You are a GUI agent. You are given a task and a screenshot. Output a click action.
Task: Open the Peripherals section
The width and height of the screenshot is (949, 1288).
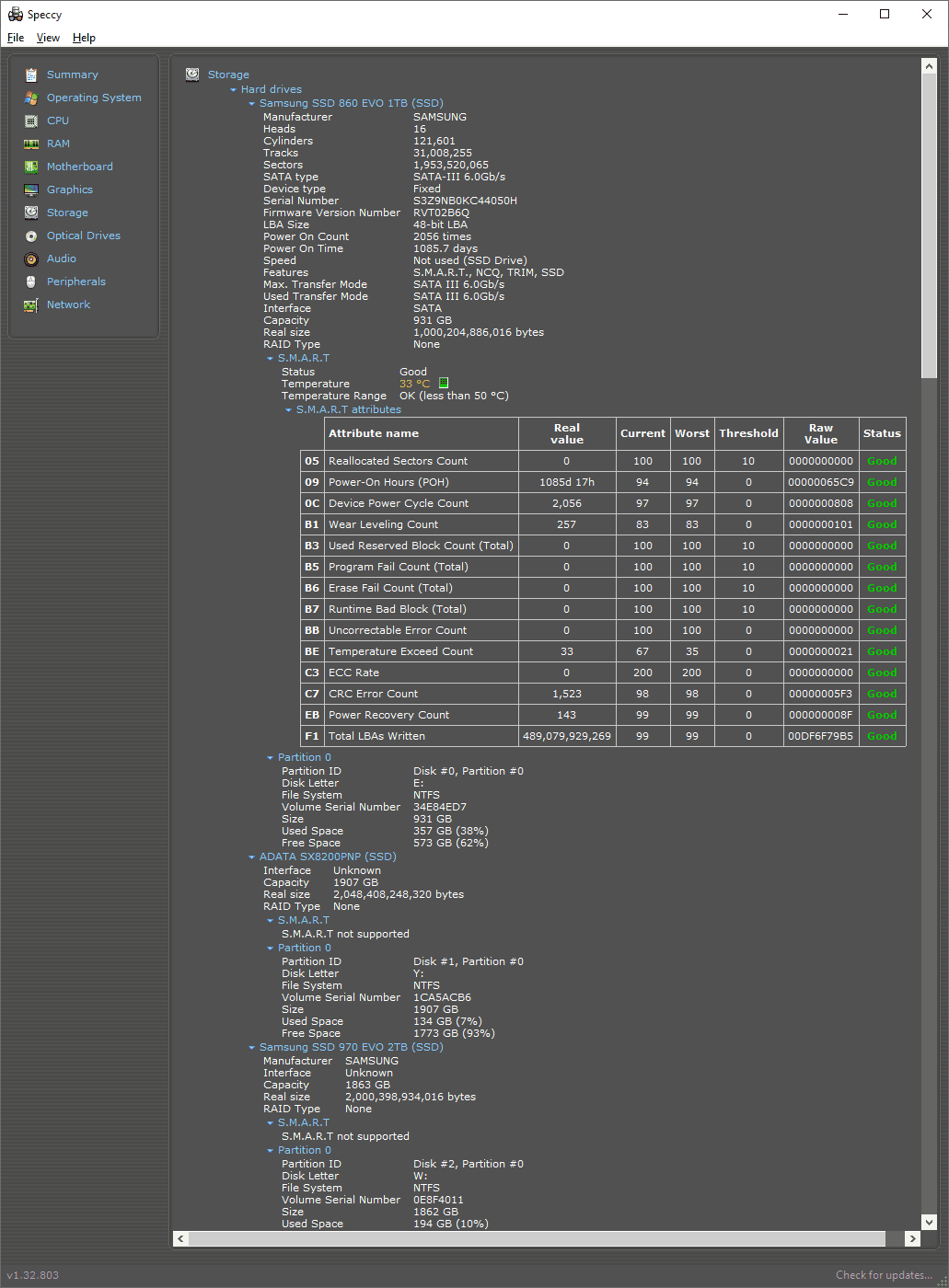(75, 282)
